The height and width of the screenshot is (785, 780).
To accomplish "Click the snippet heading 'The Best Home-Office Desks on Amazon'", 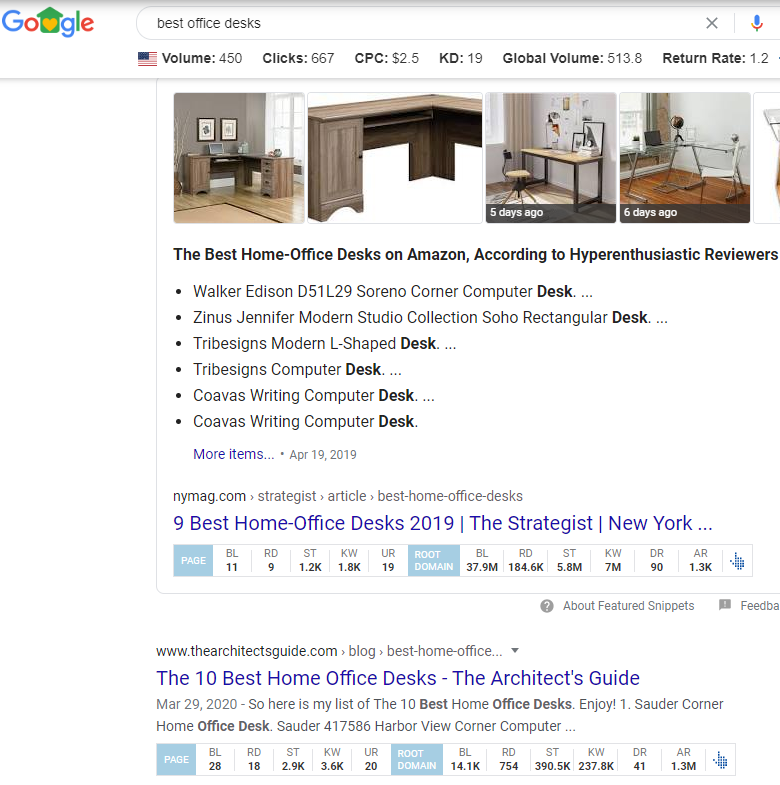I will [476, 254].
